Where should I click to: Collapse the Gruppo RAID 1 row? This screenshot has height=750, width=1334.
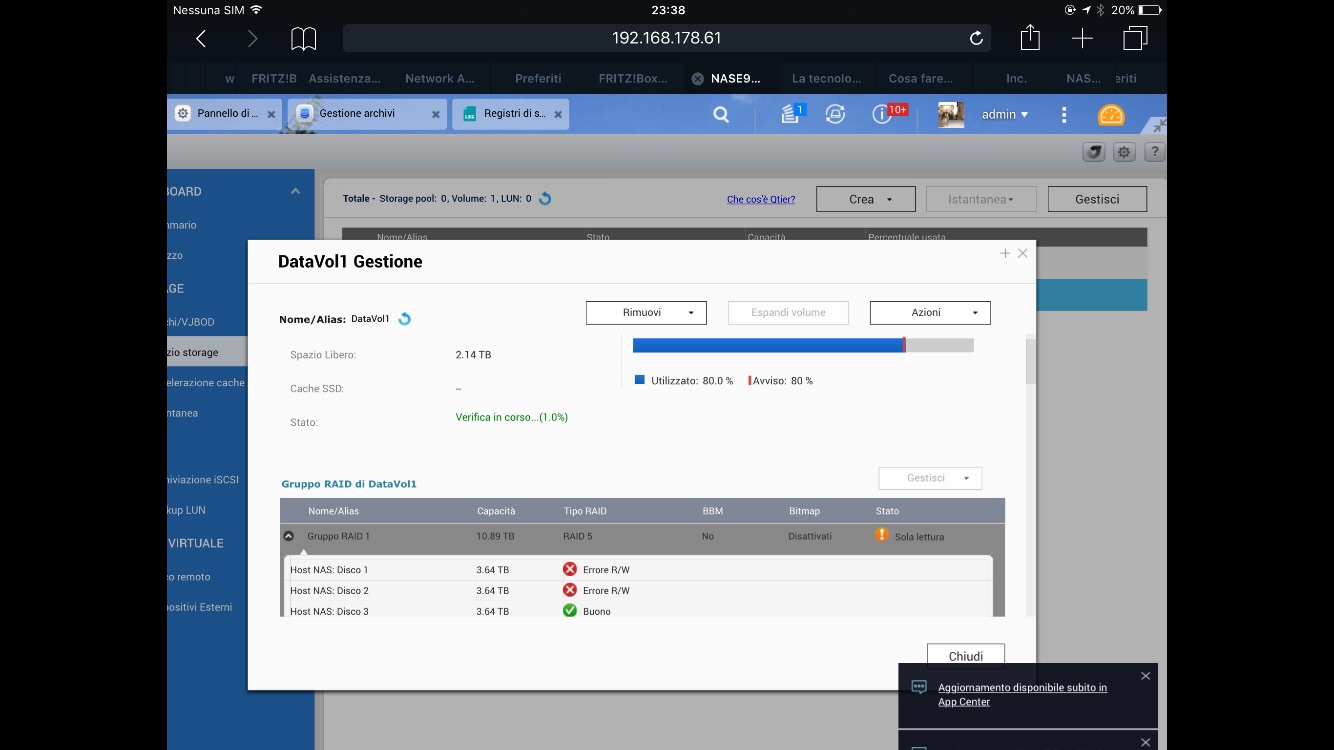click(x=289, y=536)
